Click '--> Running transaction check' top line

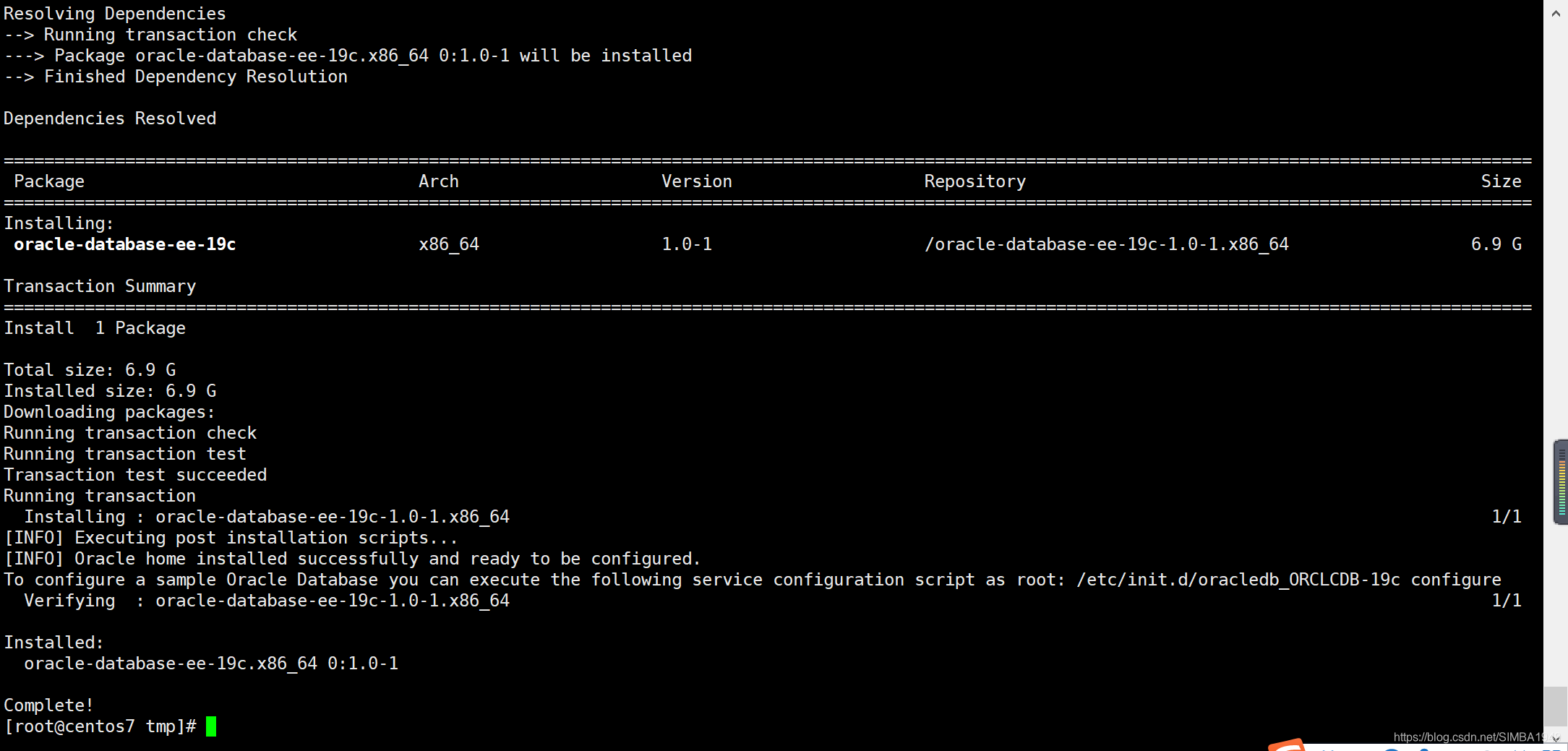[150, 35]
